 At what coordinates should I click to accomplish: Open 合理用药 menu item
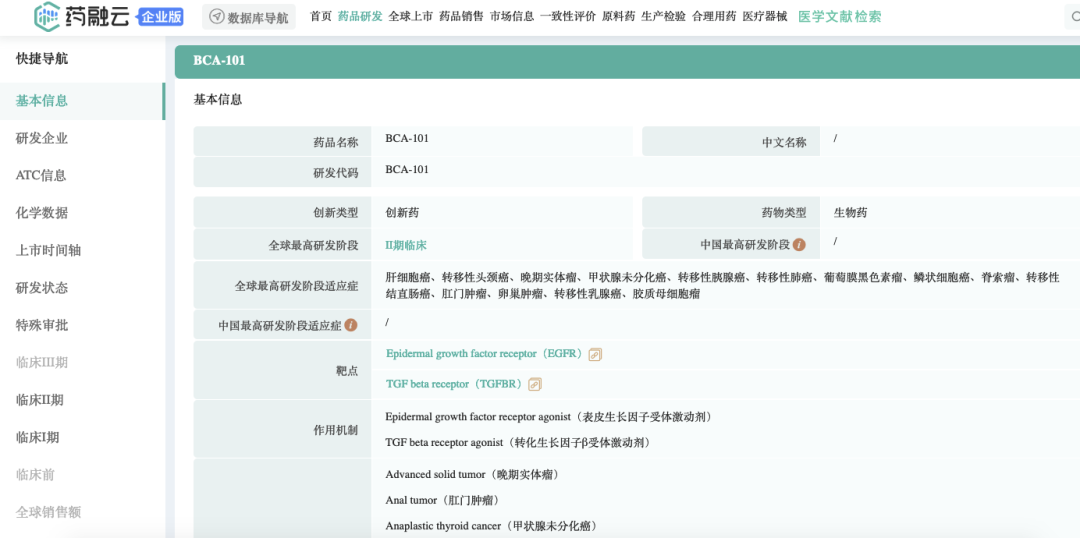[714, 17]
